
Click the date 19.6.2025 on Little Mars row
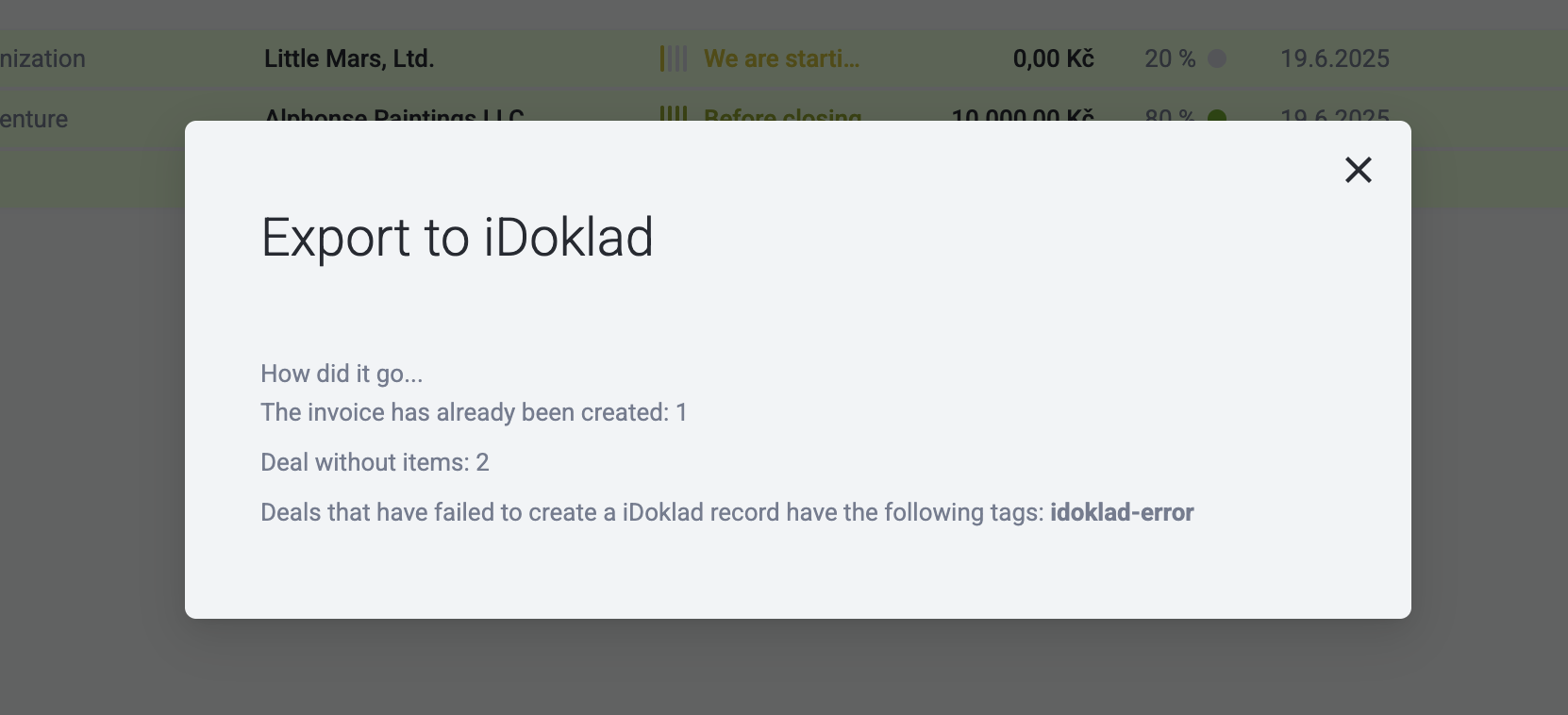tap(1334, 58)
